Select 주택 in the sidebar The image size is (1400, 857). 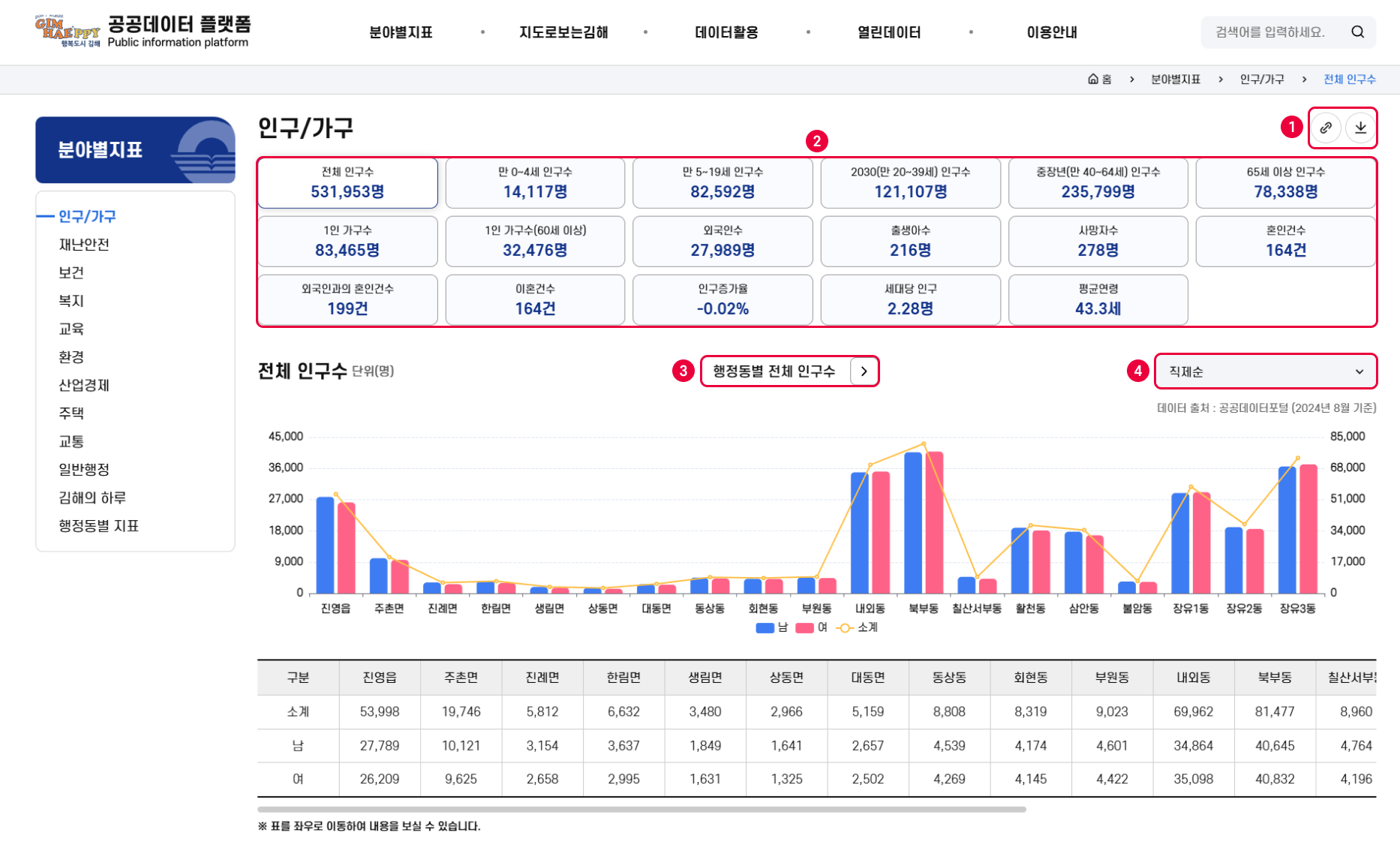point(71,413)
